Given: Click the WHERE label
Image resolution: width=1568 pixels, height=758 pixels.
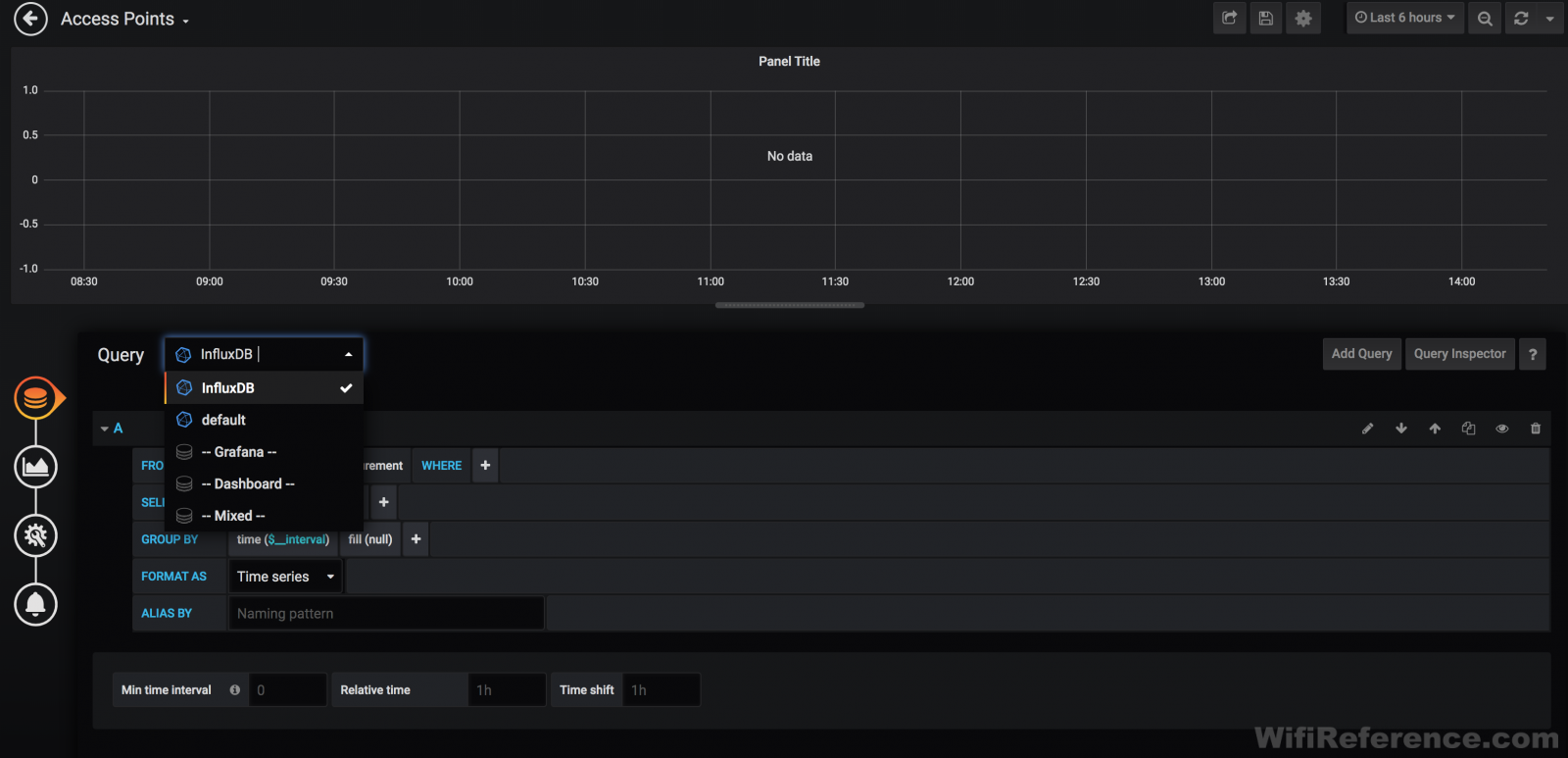Looking at the screenshot, I should [441, 466].
